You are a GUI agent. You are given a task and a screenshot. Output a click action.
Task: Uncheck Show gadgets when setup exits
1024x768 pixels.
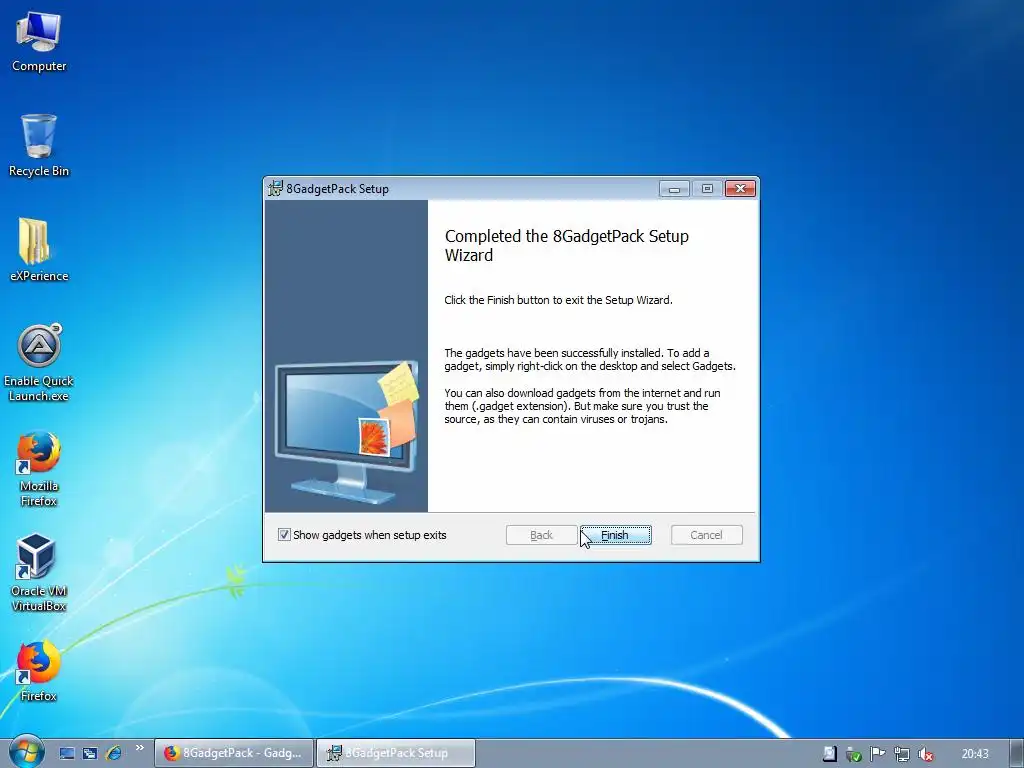coord(284,535)
